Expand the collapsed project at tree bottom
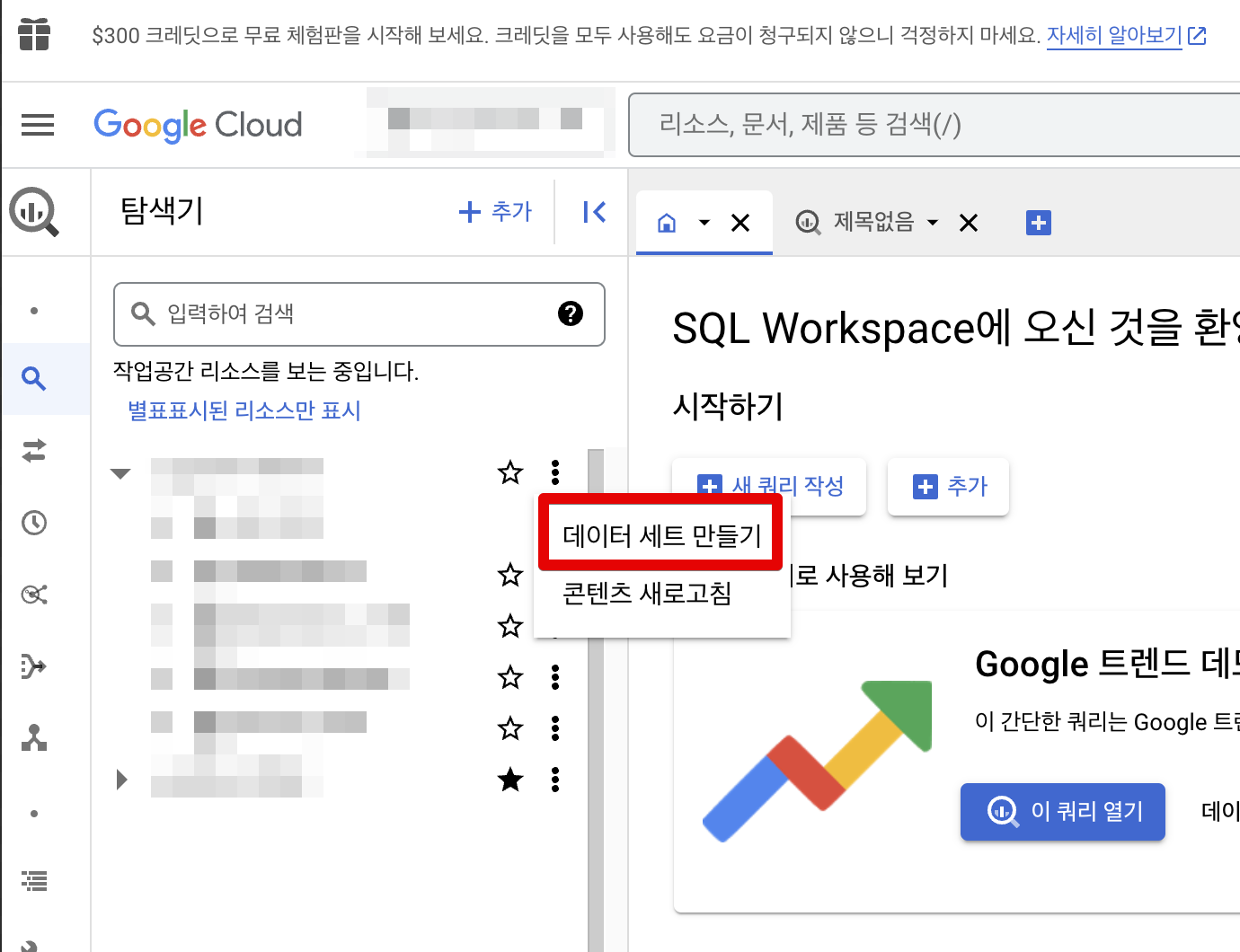Image resolution: width=1240 pixels, height=952 pixels. [122, 780]
